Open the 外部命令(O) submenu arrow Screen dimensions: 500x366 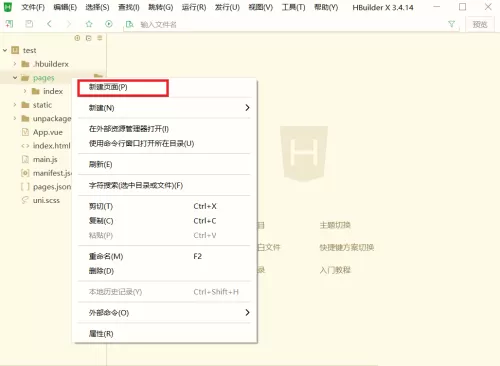tap(247, 312)
